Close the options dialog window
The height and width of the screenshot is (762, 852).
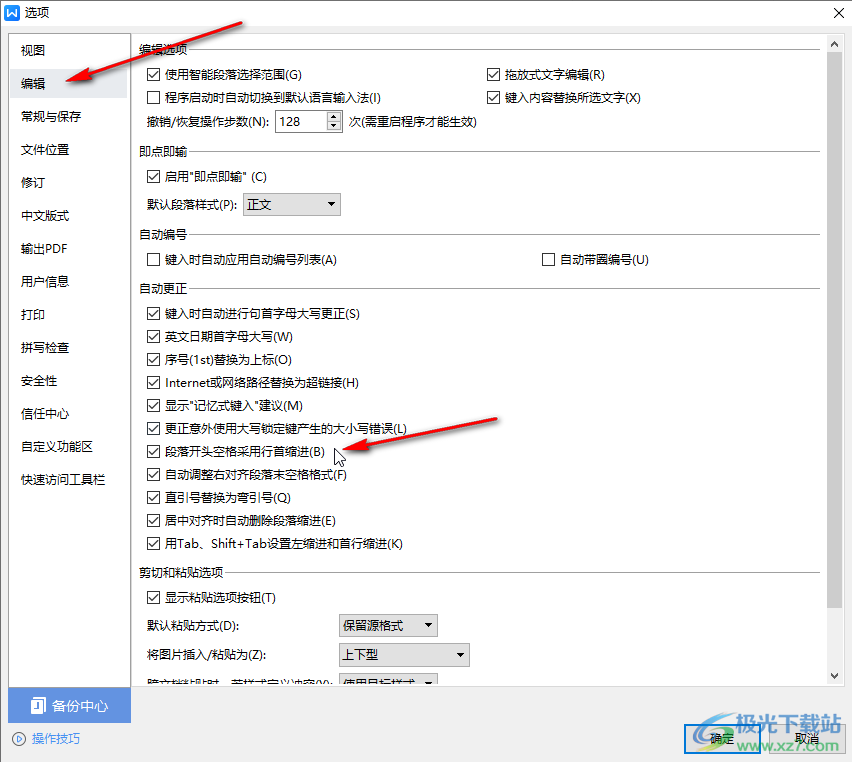tap(837, 12)
